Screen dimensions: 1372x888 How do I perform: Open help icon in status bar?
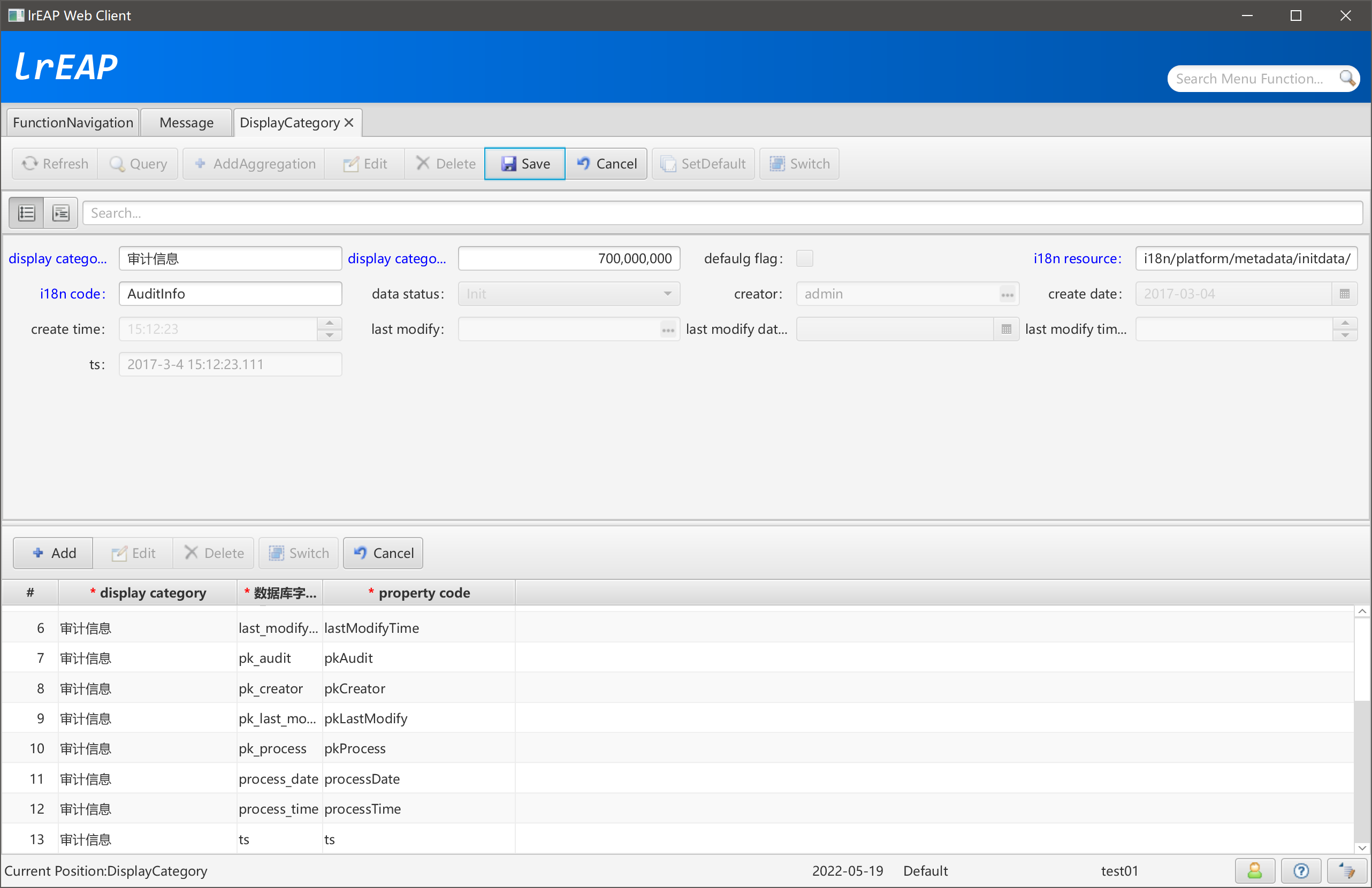(x=1300, y=871)
